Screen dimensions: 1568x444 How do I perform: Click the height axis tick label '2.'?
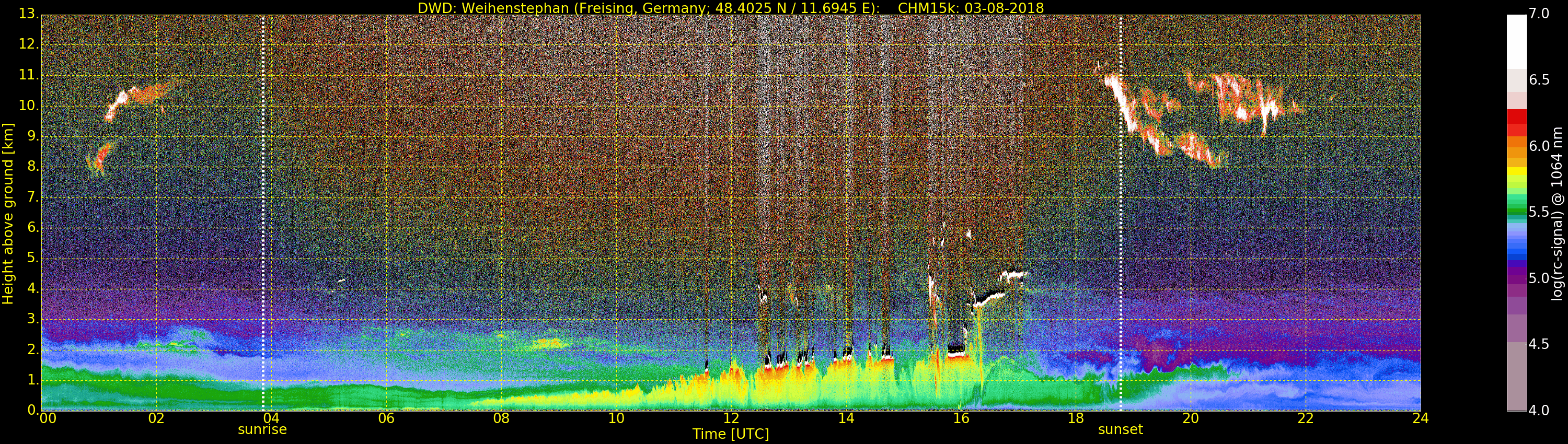pos(33,349)
